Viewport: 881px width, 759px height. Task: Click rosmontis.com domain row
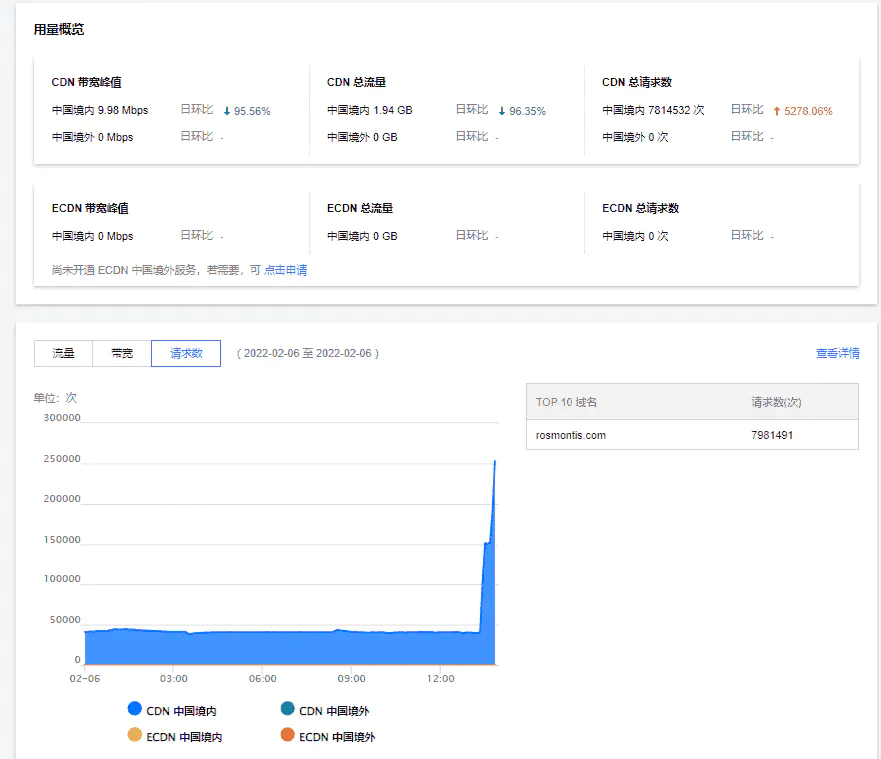click(x=692, y=435)
